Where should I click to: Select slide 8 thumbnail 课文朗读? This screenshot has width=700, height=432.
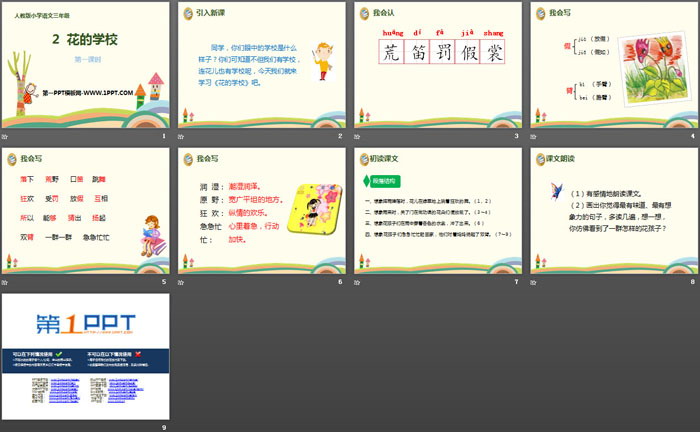point(614,211)
